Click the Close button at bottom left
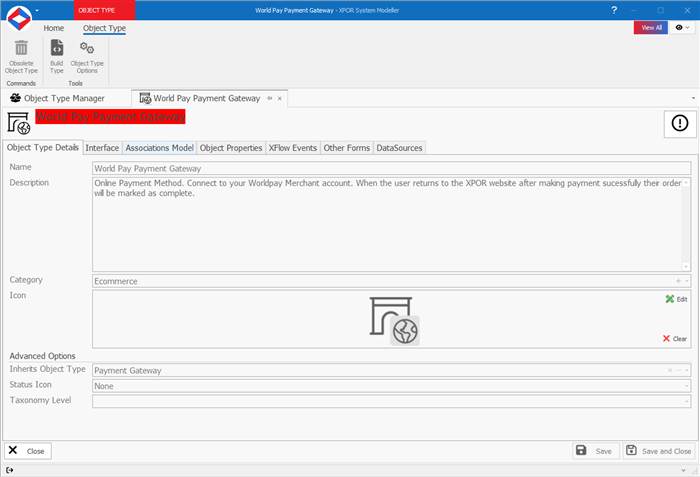Screen dimensions: 700x477 pyautogui.click(x=28, y=451)
